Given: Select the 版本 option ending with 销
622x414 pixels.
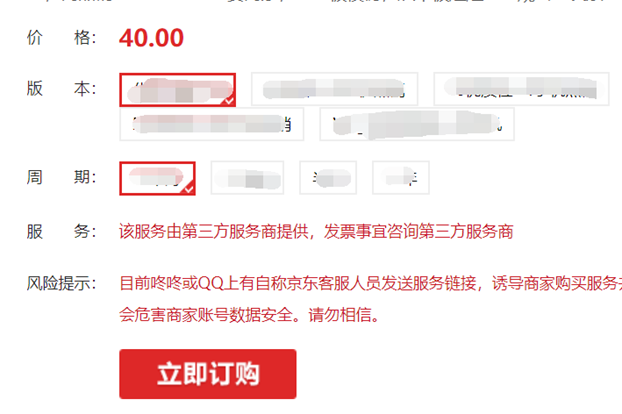Looking at the screenshot, I should (211, 124).
